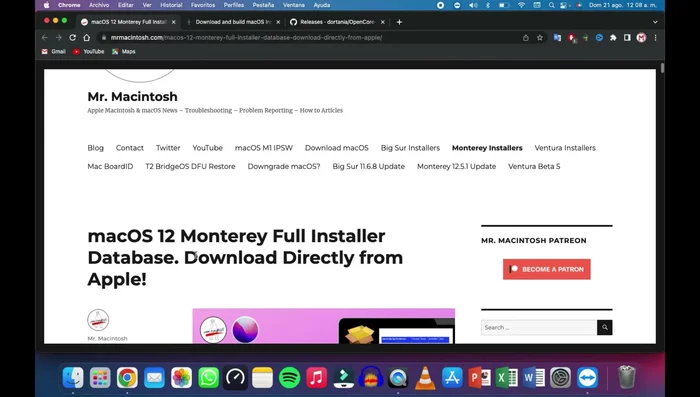Open QuickTime Player in the Dock
Image resolution: width=700 pixels, height=397 pixels.
tap(398, 378)
